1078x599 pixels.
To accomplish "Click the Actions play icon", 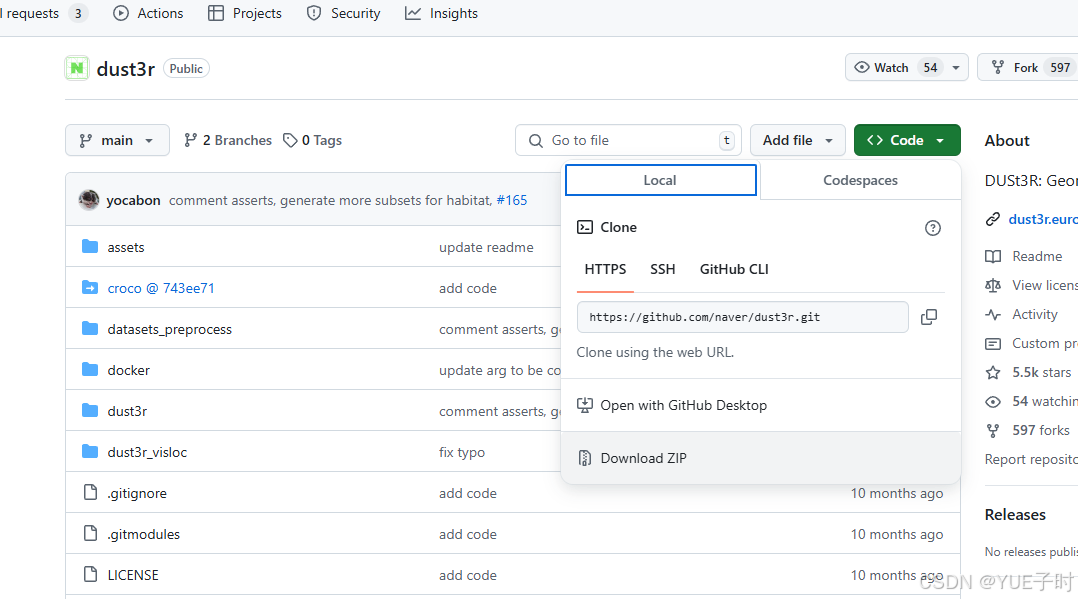I will (x=121, y=13).
